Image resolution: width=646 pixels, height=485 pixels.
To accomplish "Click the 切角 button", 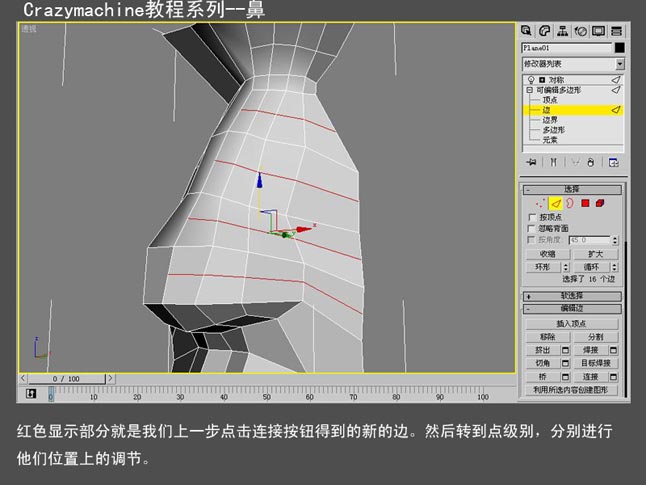I will [x=543, y=363].
